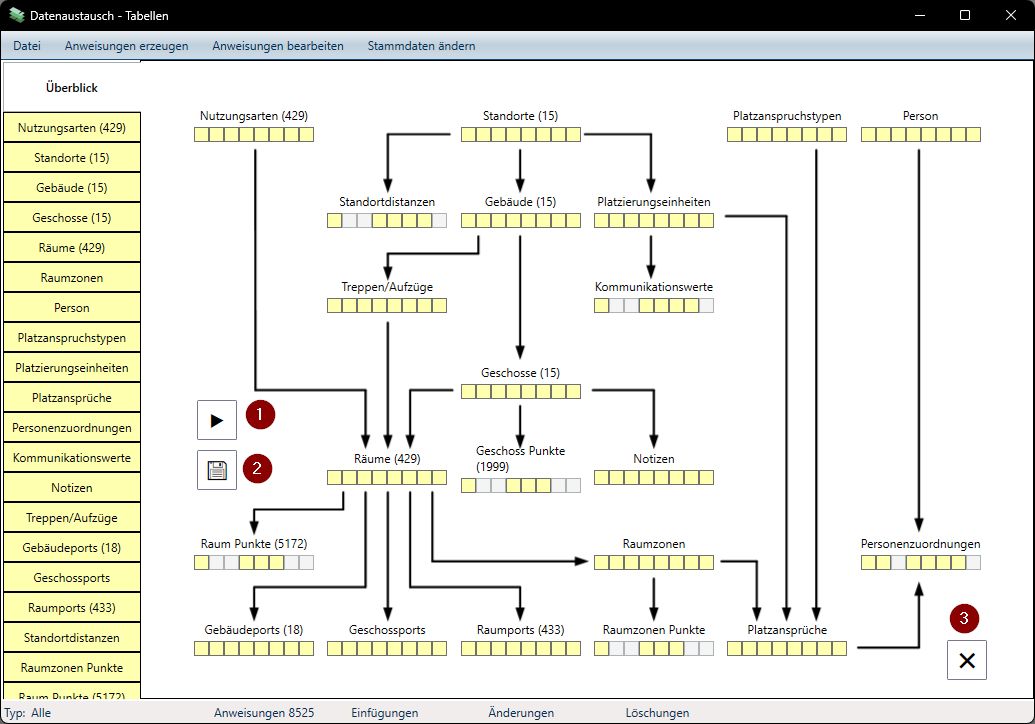The width and height of the screenshot is (1035, 724).
Task: Open the Datei menu
Action: (27, 46)
